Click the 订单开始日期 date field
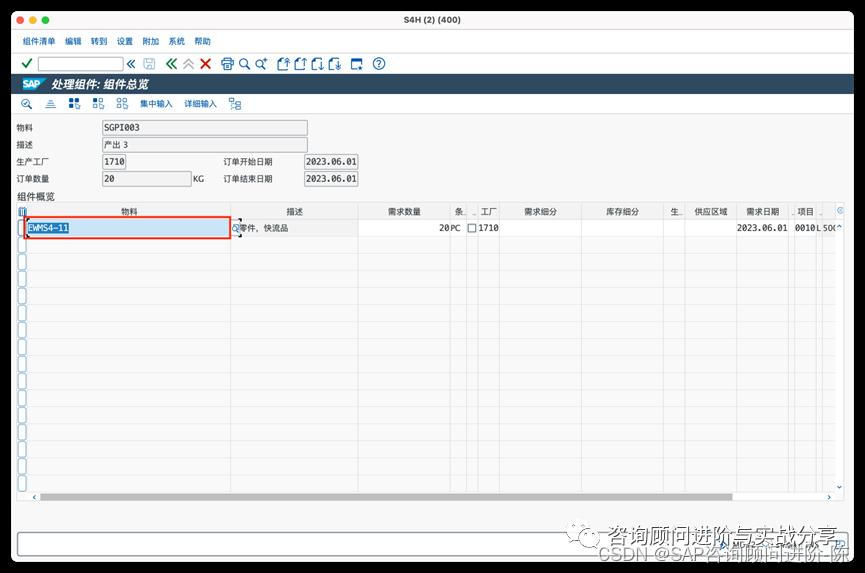The width and height of the screenshot is (865, 573). 331,162
